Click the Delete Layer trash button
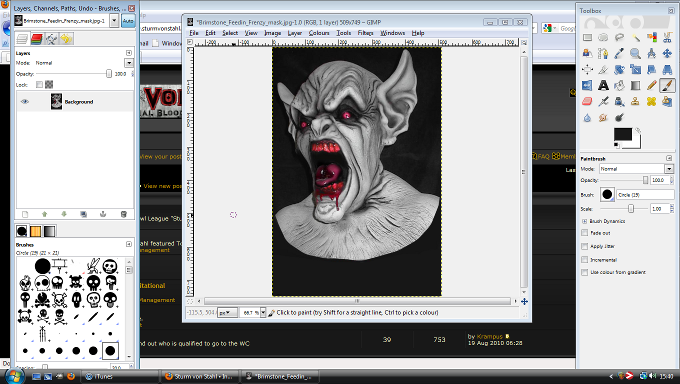The width and height of the screenshot is (680, 384). pyautogui.click(x=124, y=214)
